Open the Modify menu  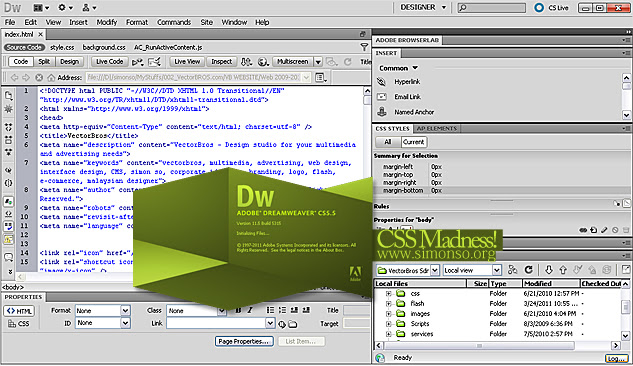107,22
